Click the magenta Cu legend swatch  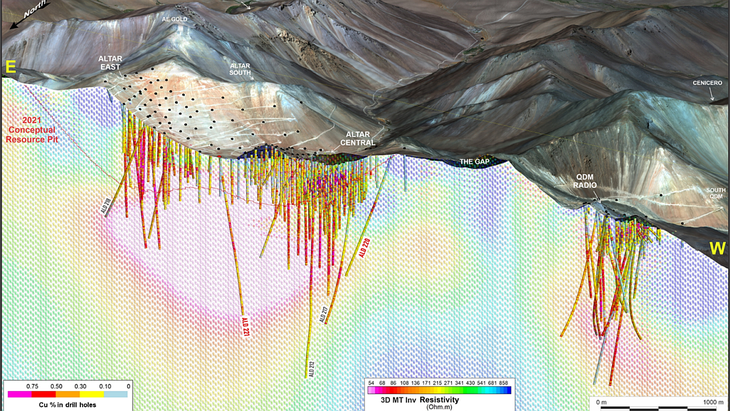(20, 395)
